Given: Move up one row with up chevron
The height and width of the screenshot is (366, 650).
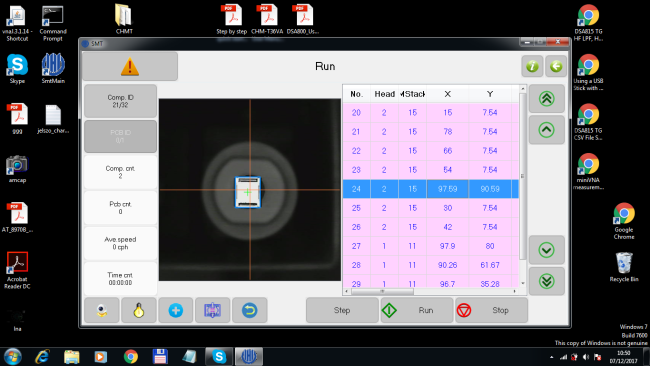Looking at the screenshot, I should pos(547,130).
